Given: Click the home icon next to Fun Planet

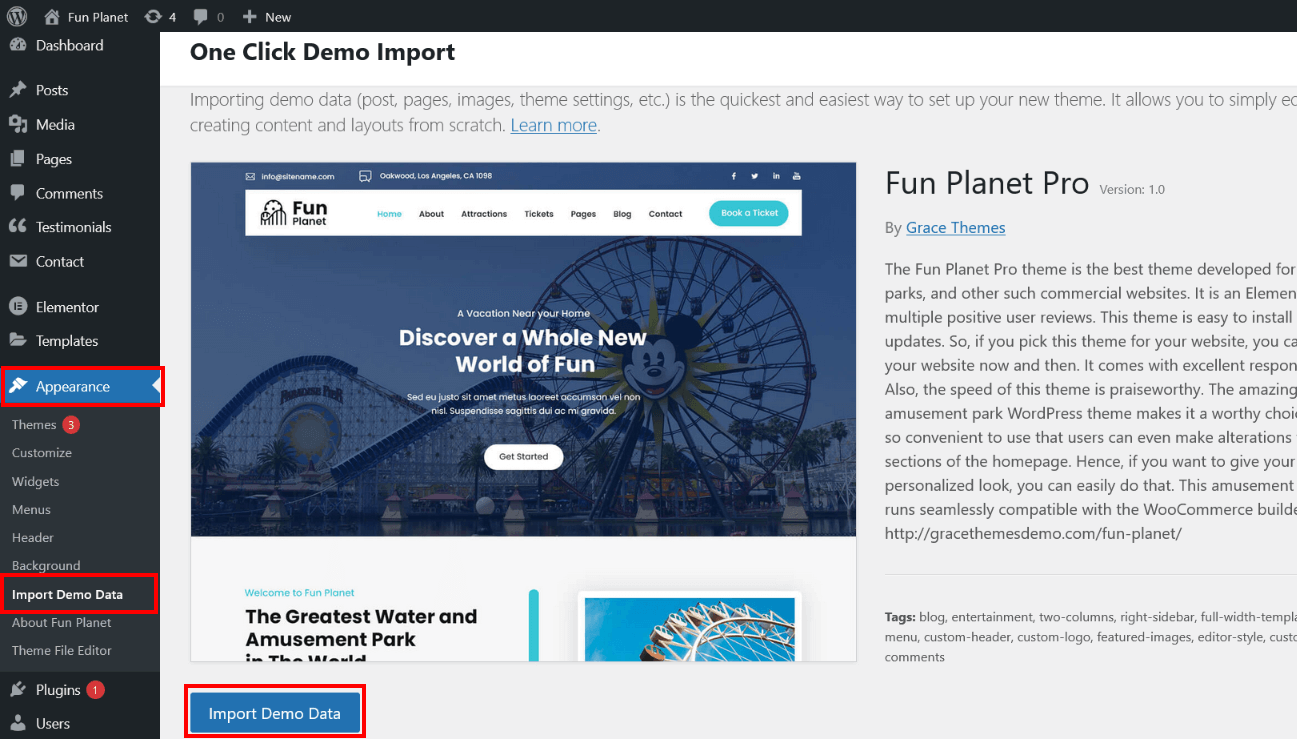Looking at the screenshot, I should [x=52, y=17].
